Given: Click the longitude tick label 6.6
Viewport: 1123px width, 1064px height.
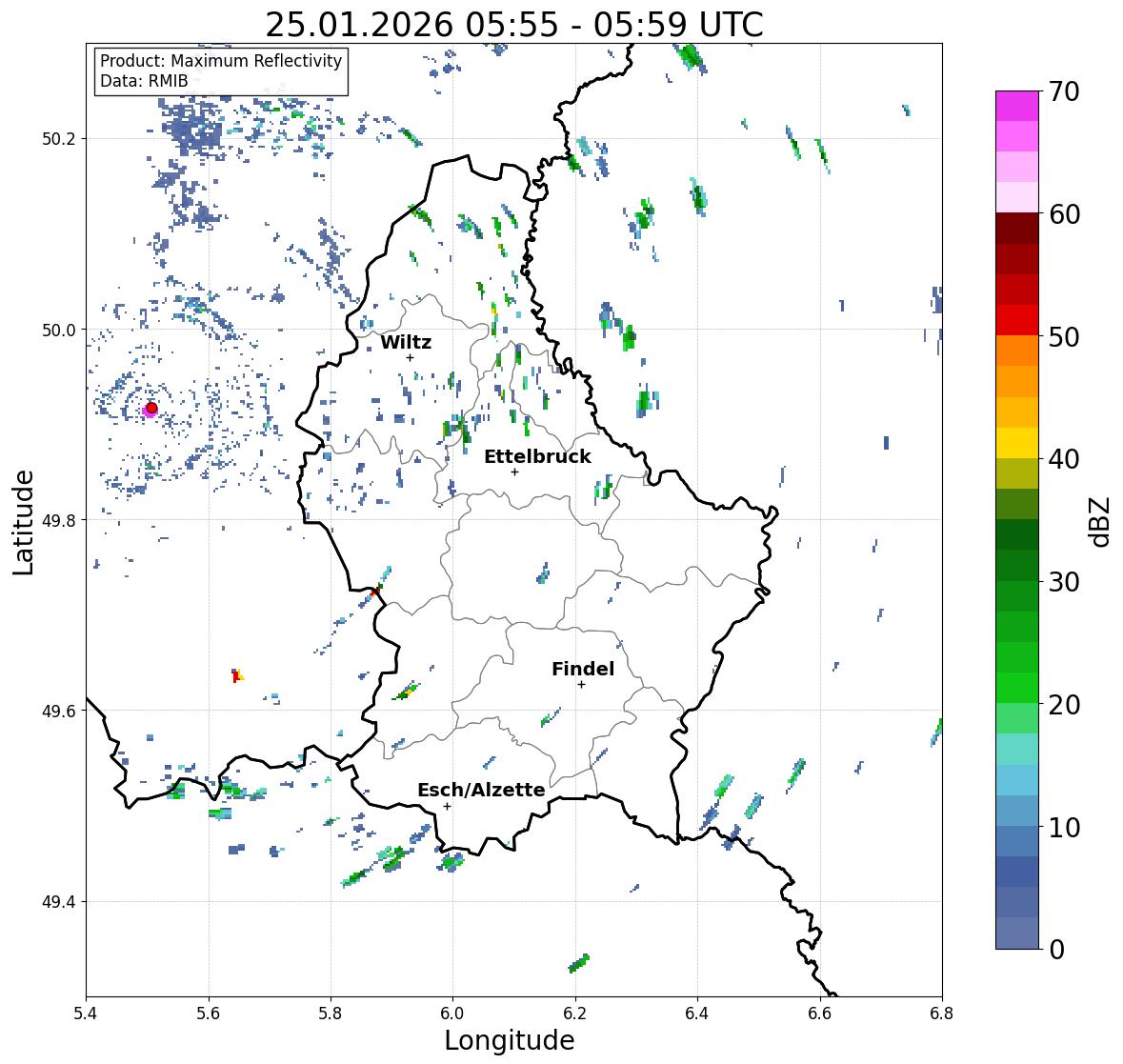Looking at the screenshot, I should point(820,1013).
